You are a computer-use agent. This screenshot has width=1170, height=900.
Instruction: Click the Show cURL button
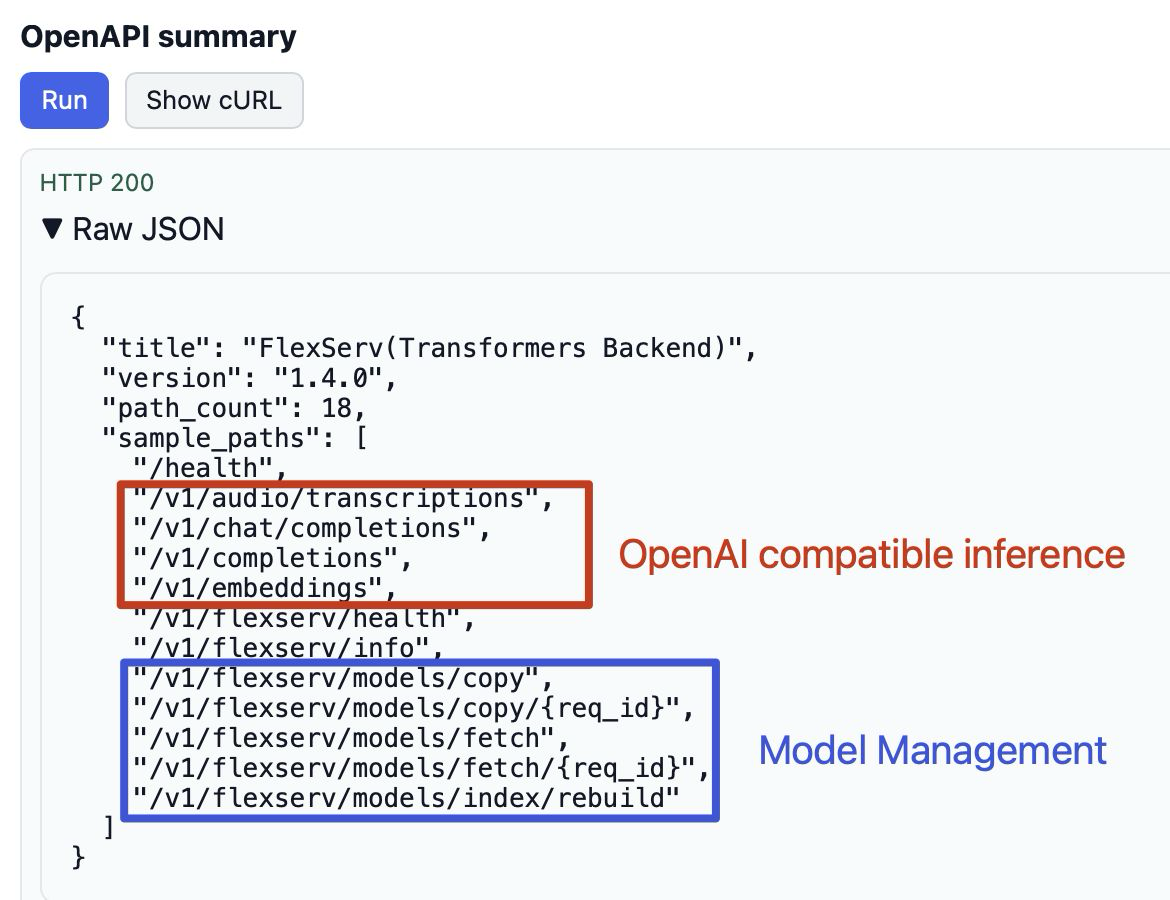tap(213, 100)
